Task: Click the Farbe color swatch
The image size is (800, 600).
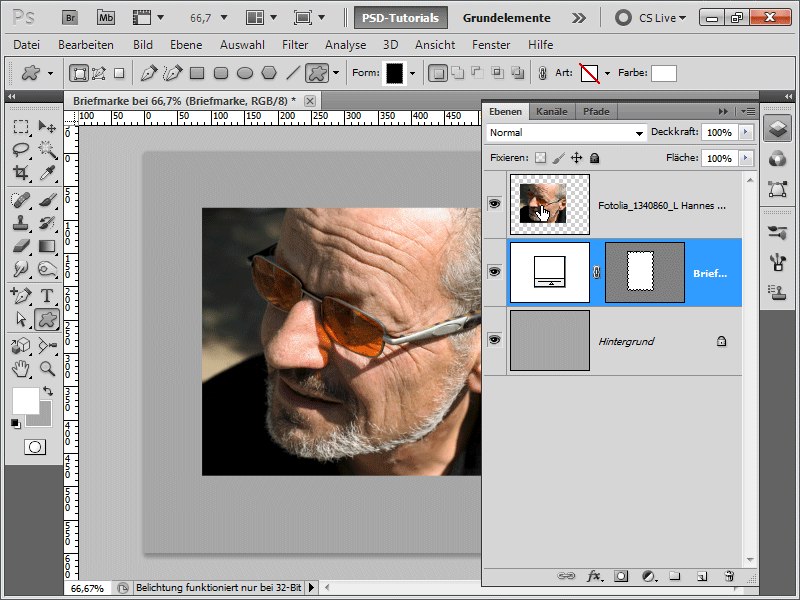Action: click(664, 73)
